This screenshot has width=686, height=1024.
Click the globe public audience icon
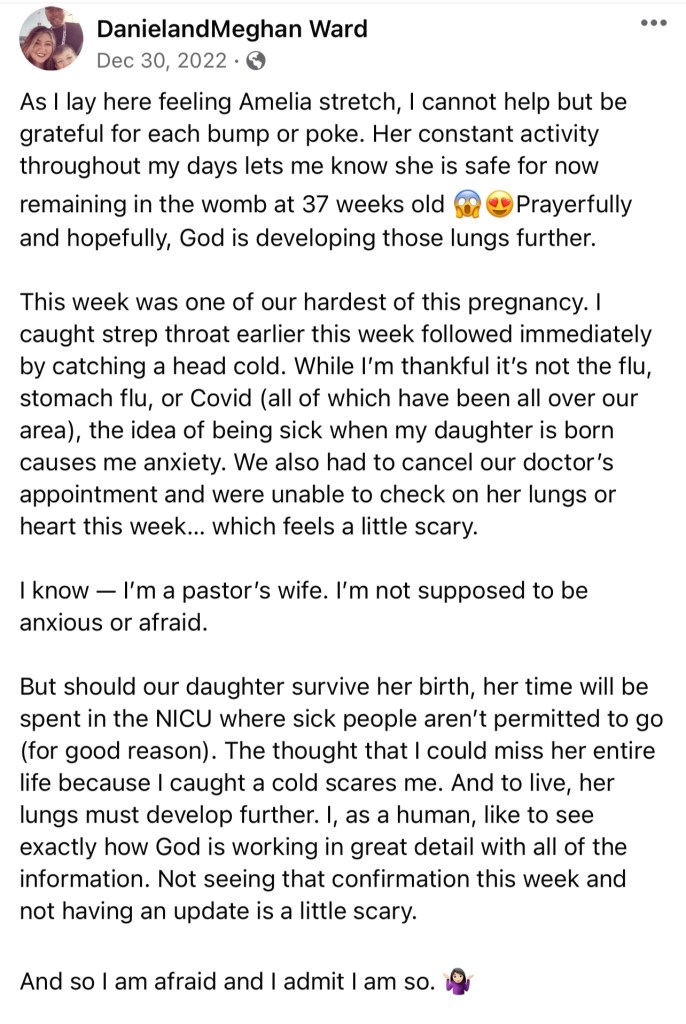(256, 61)
